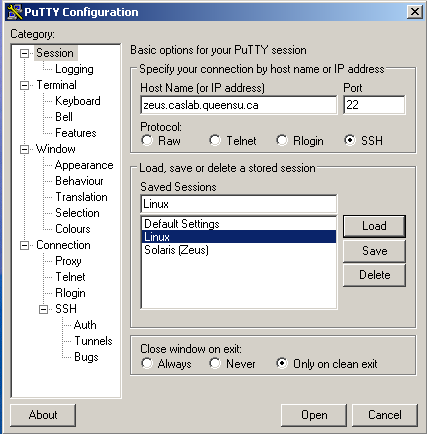
Task: Collapse the Terminal category node
Action: 24,85
